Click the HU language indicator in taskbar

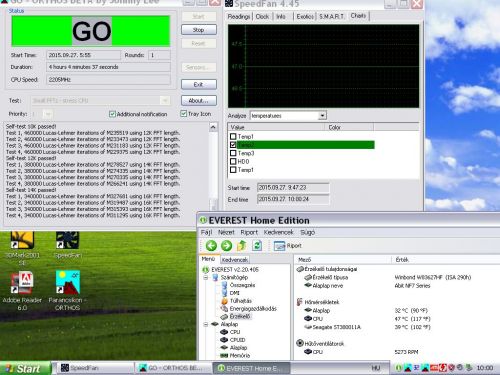(x=376, y=368)
